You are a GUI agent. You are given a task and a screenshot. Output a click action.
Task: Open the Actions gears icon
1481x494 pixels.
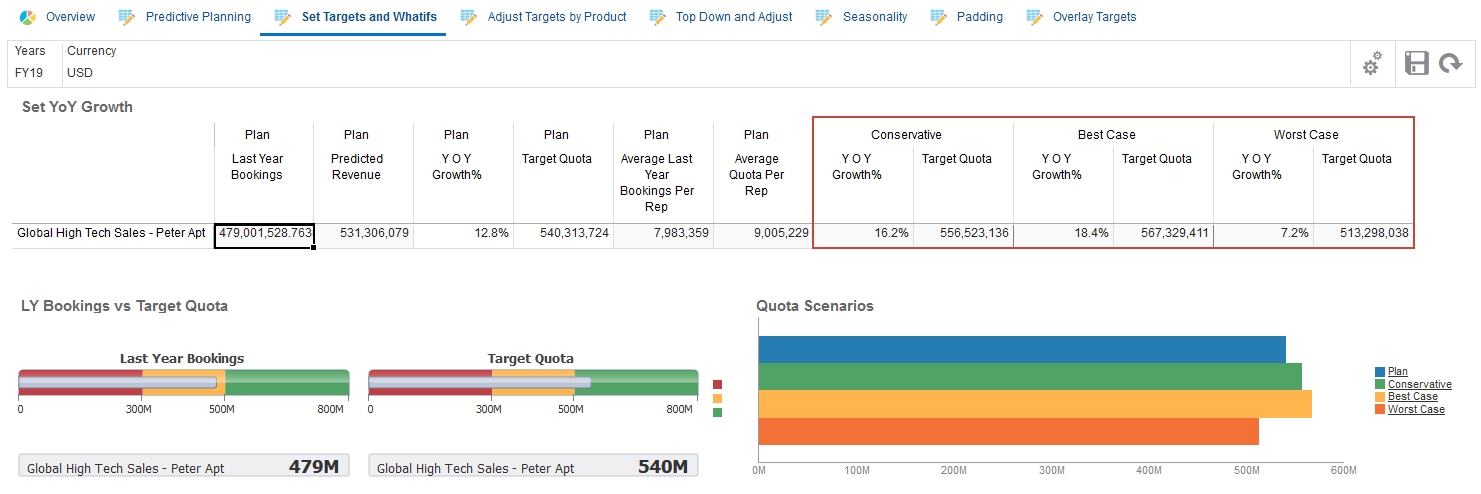(x=1372, y=64)
